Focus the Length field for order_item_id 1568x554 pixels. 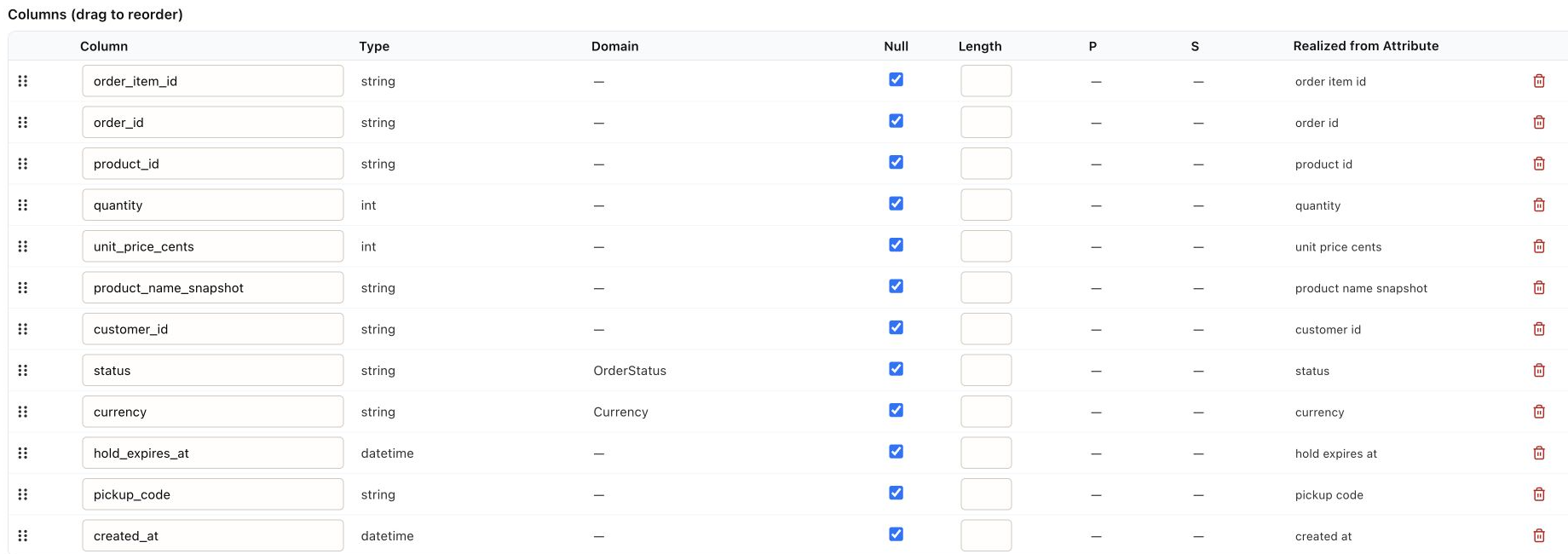(x=986, y=81)
